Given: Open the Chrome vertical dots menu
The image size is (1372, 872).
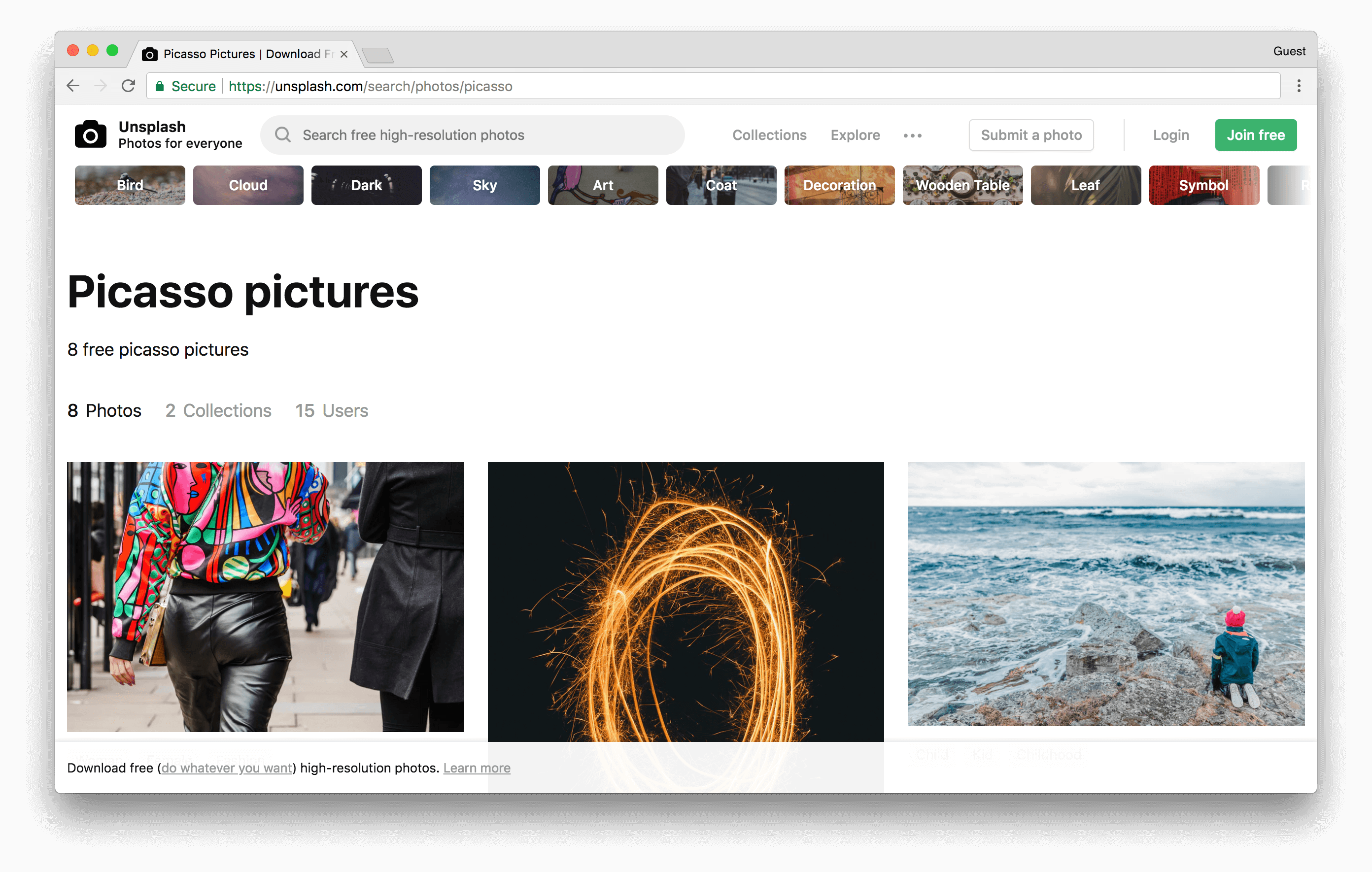Looking at the screenshot, I should (x=1299, y=86).
